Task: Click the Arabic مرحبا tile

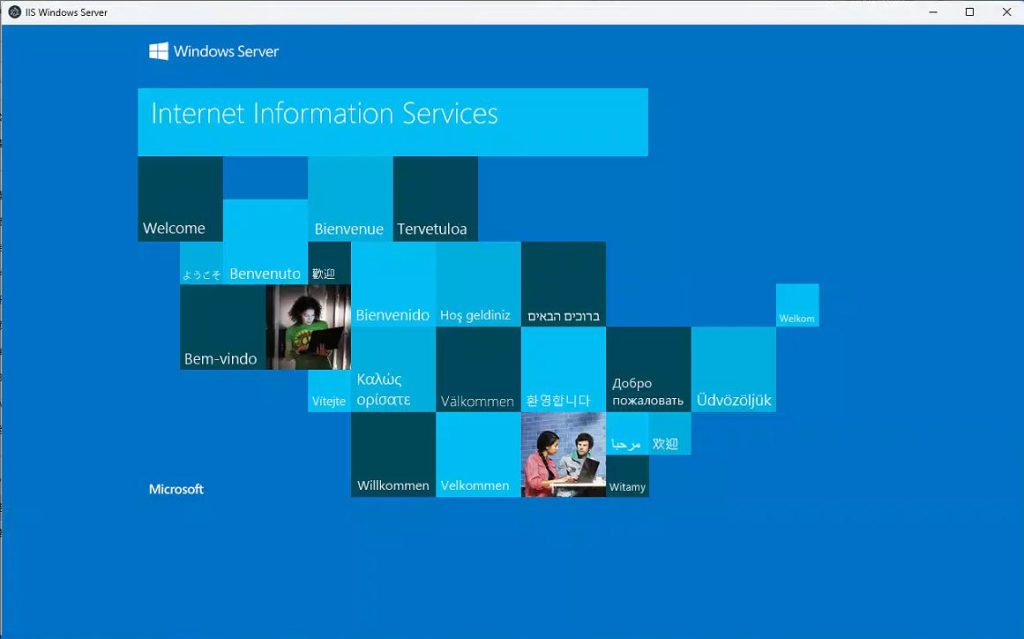Action: [x=627, y=433]
